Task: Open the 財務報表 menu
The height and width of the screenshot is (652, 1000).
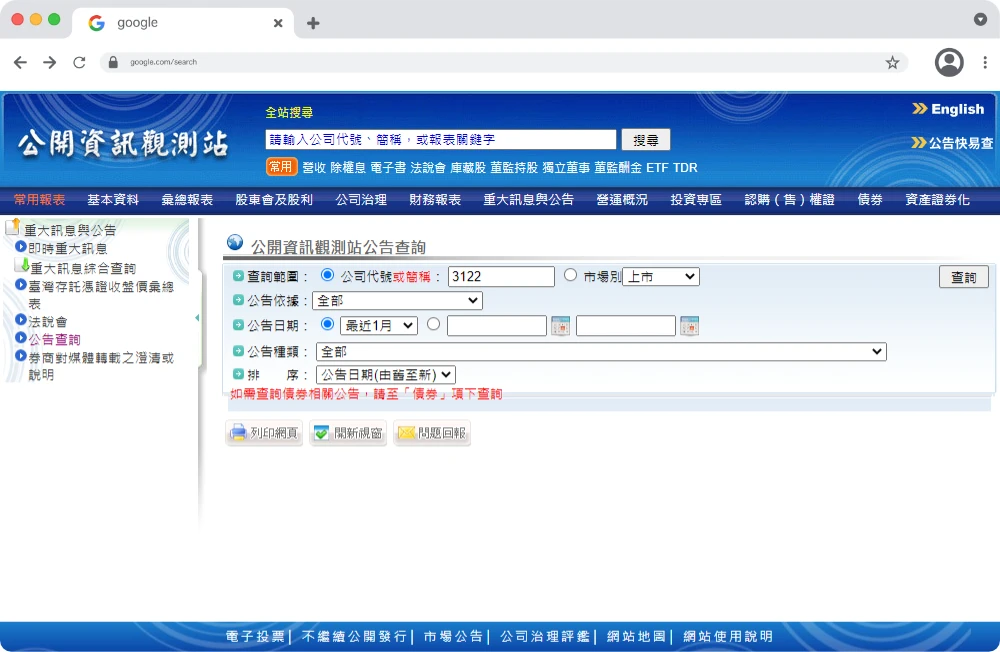Action: tap(435, 200)
